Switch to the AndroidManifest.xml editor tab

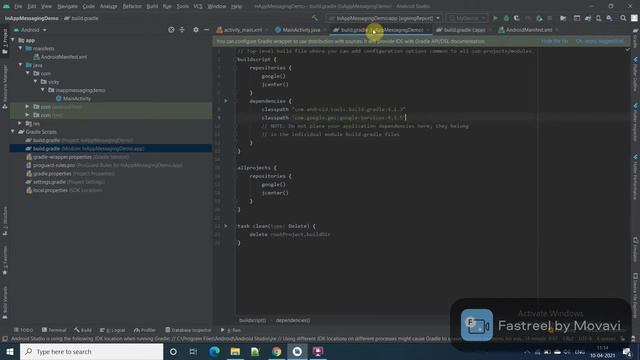pos(529,30)
